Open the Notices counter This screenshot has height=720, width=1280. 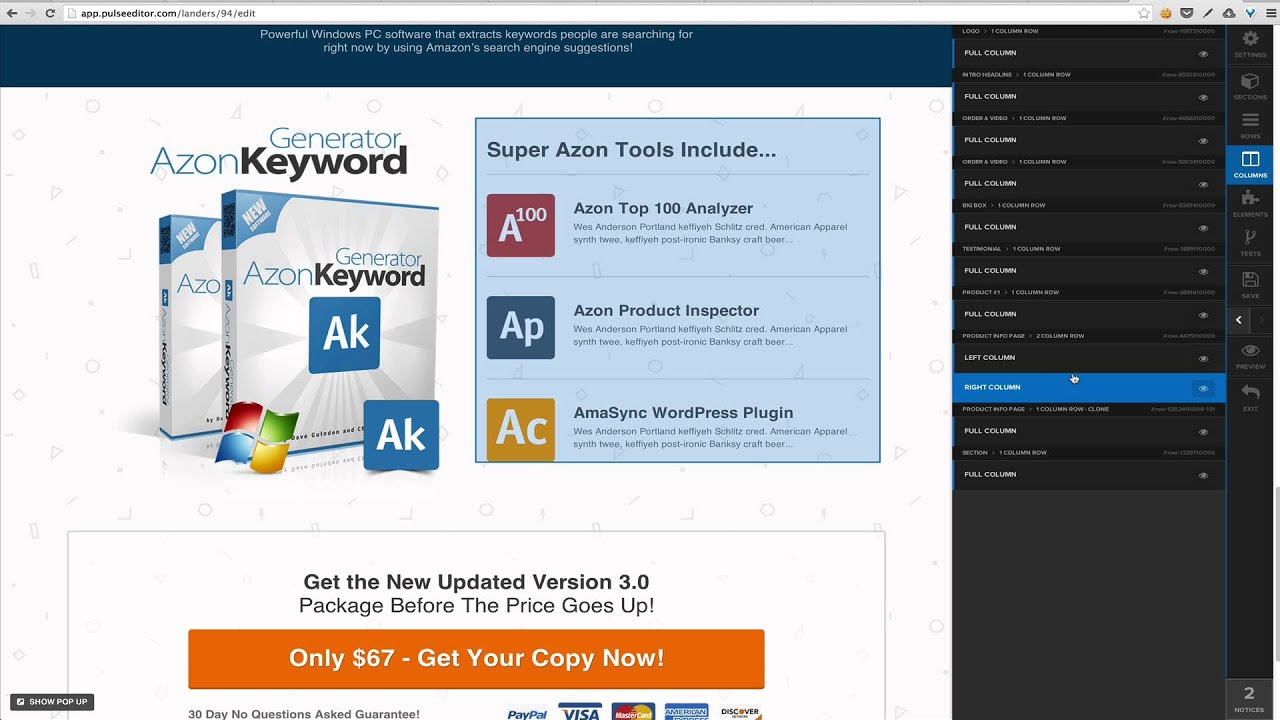point(1249,699)
